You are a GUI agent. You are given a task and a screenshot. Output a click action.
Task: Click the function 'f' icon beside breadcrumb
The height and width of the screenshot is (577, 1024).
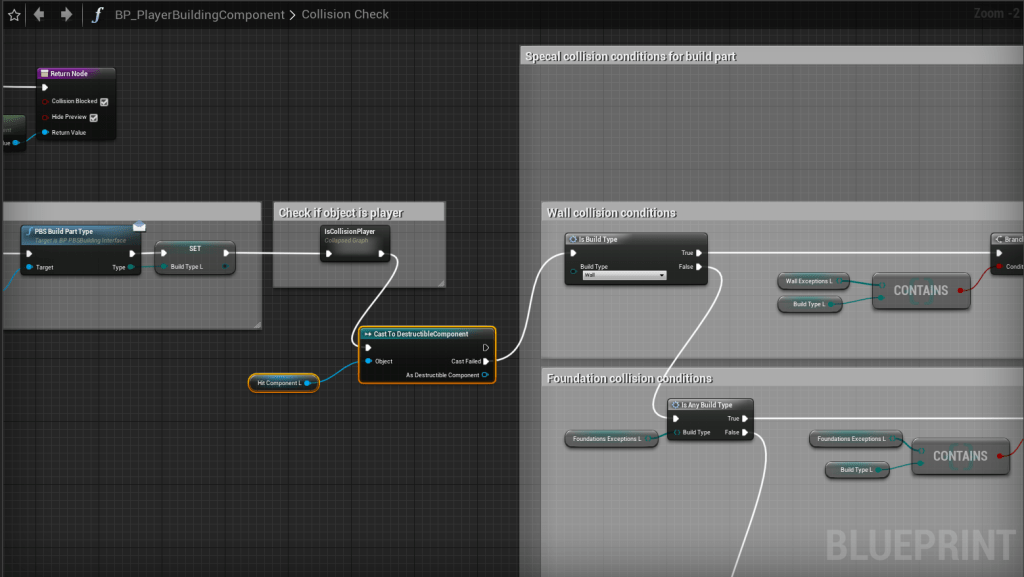click(97, 14)
